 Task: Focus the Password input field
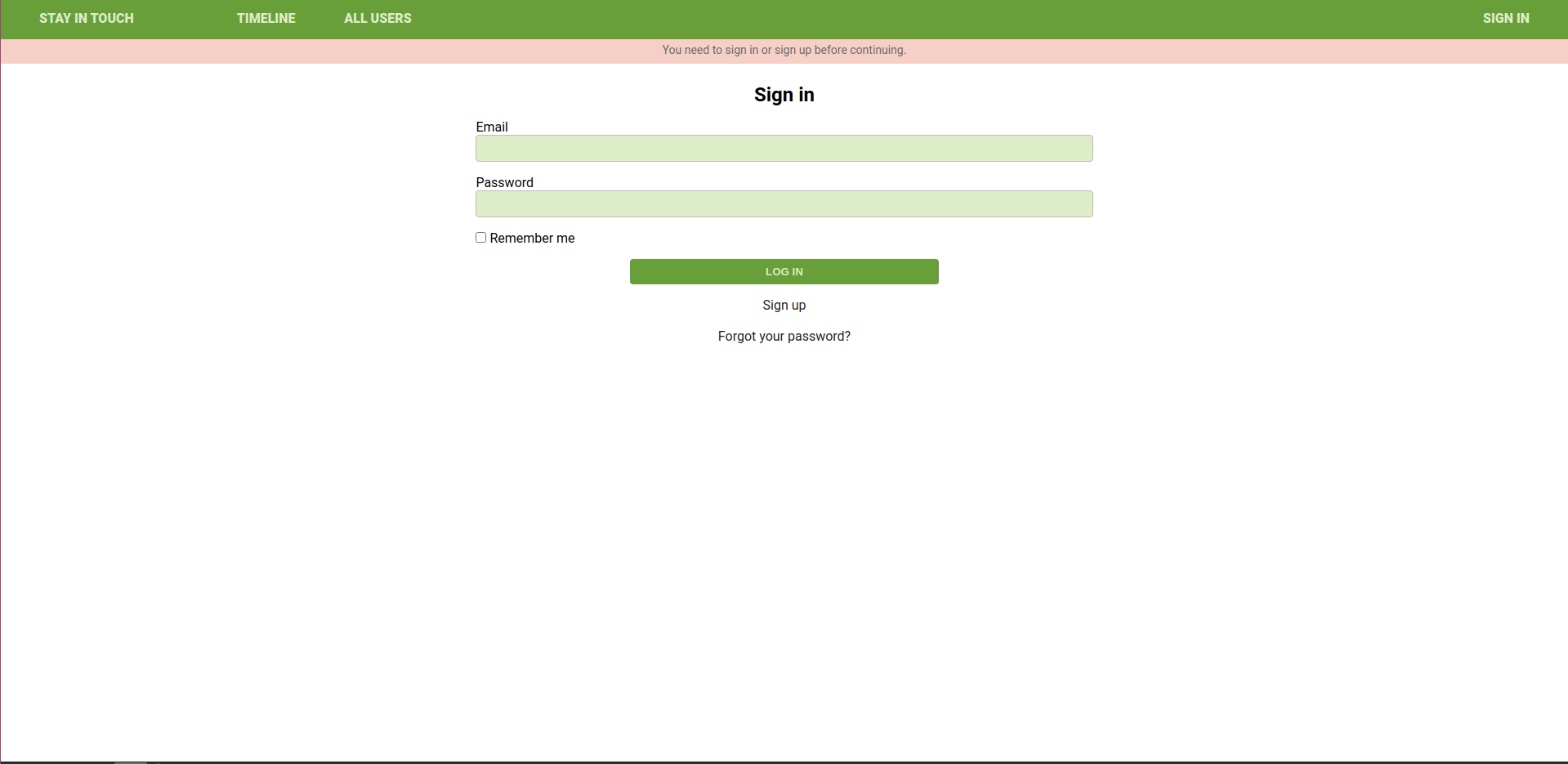click(x=784, y=204)
